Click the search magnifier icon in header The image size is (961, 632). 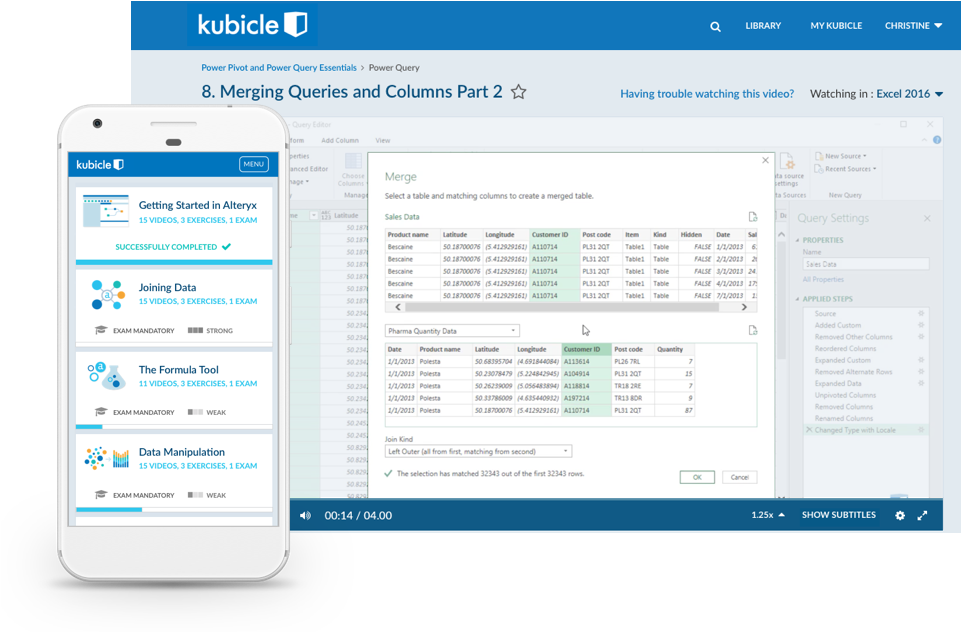715,26
